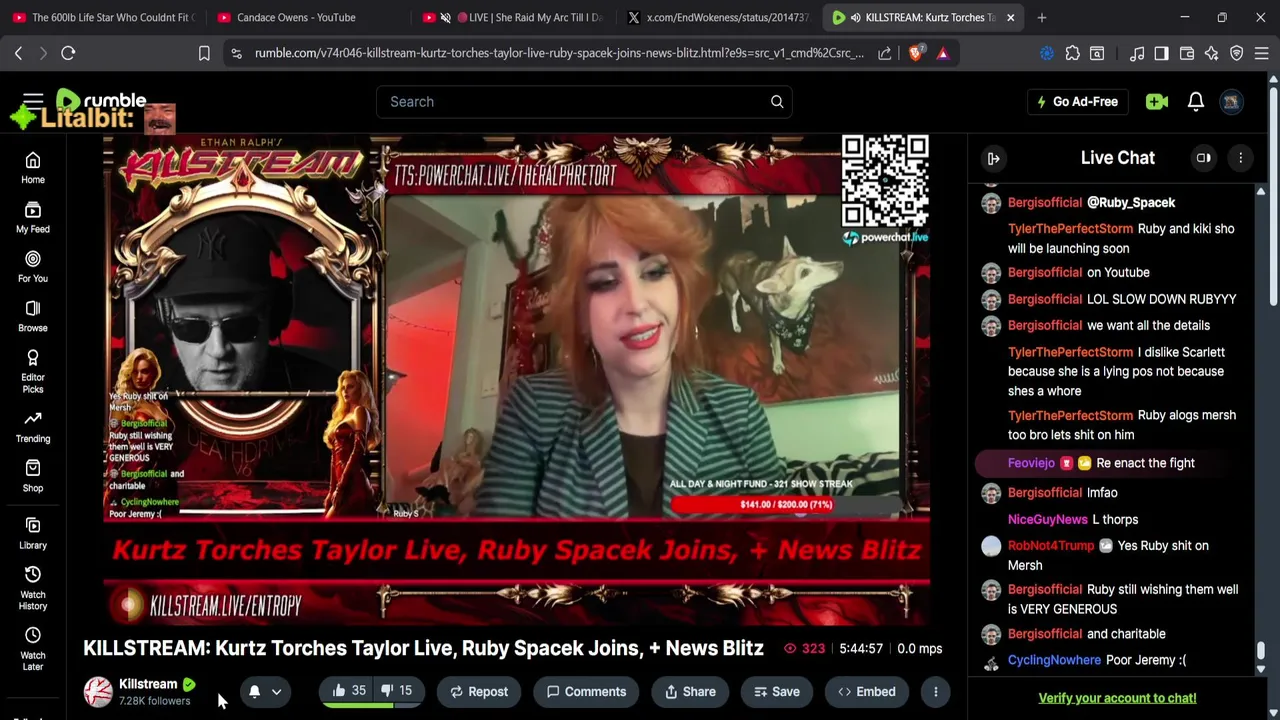The image size is (1280, 720).
Task: Open My Feed in the sidebar
Action: [x=33, y=217]
